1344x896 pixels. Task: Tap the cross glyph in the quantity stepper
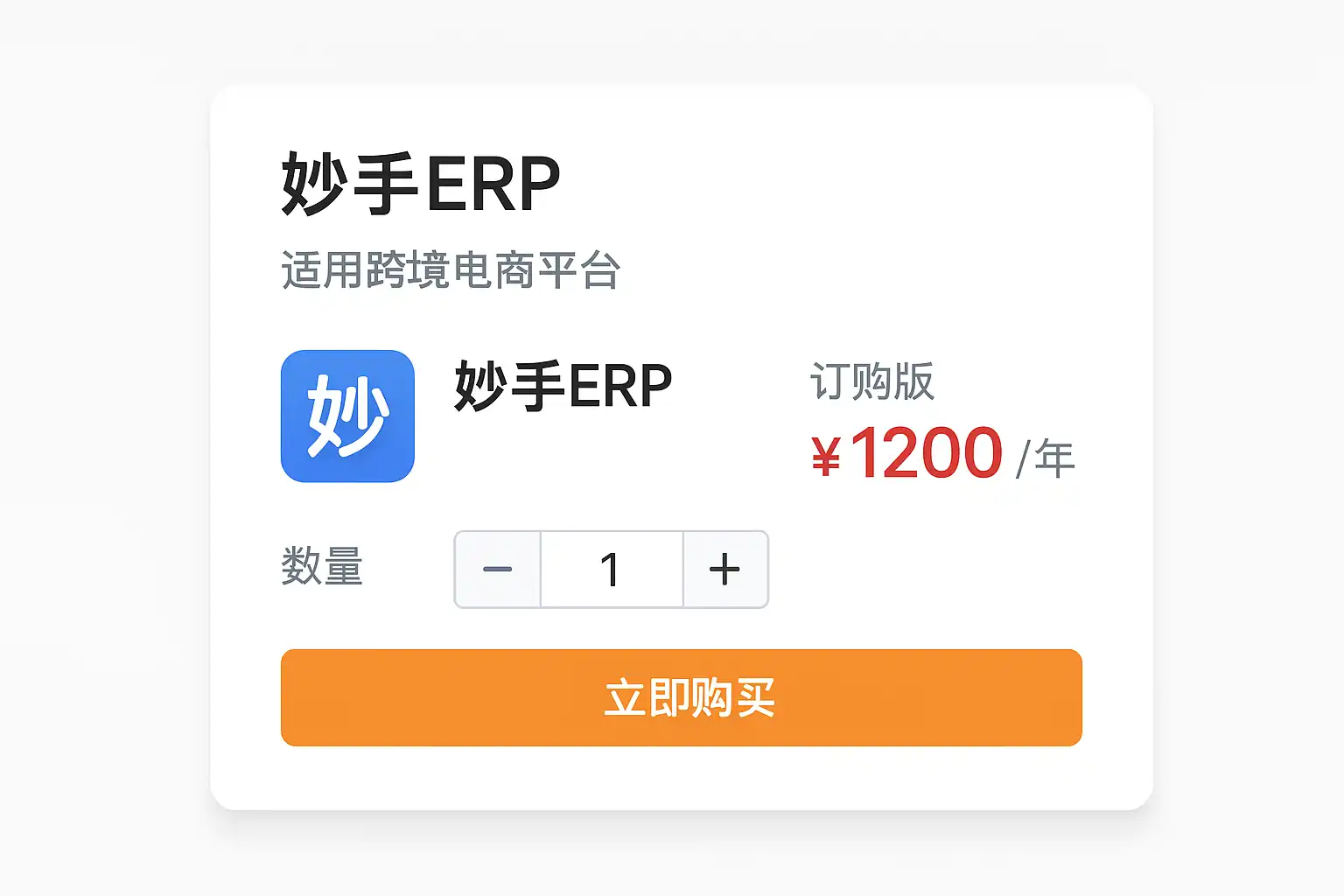coord(724,570)
